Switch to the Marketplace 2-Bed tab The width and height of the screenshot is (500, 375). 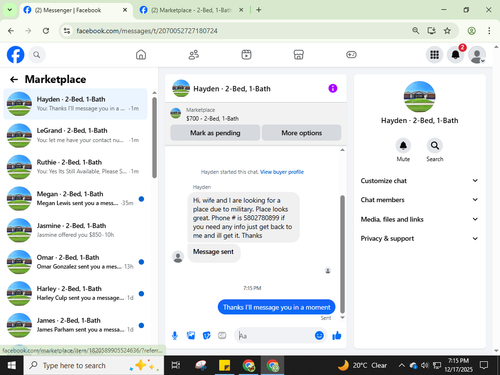coord(191,10)
